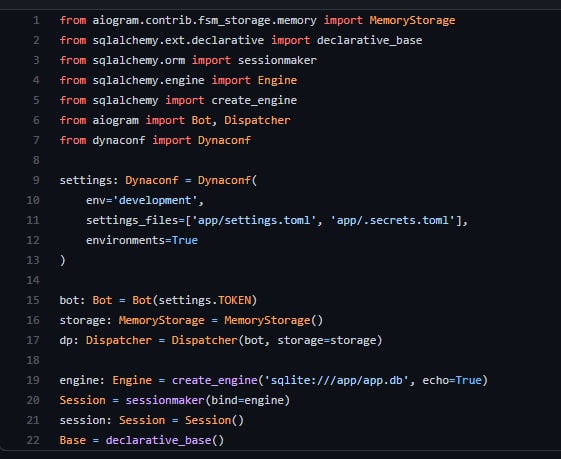Image resolution: width=561 pixels, height=459 pixels.
Task: Click declarative_base on import line 2
Action: point(369,40)
